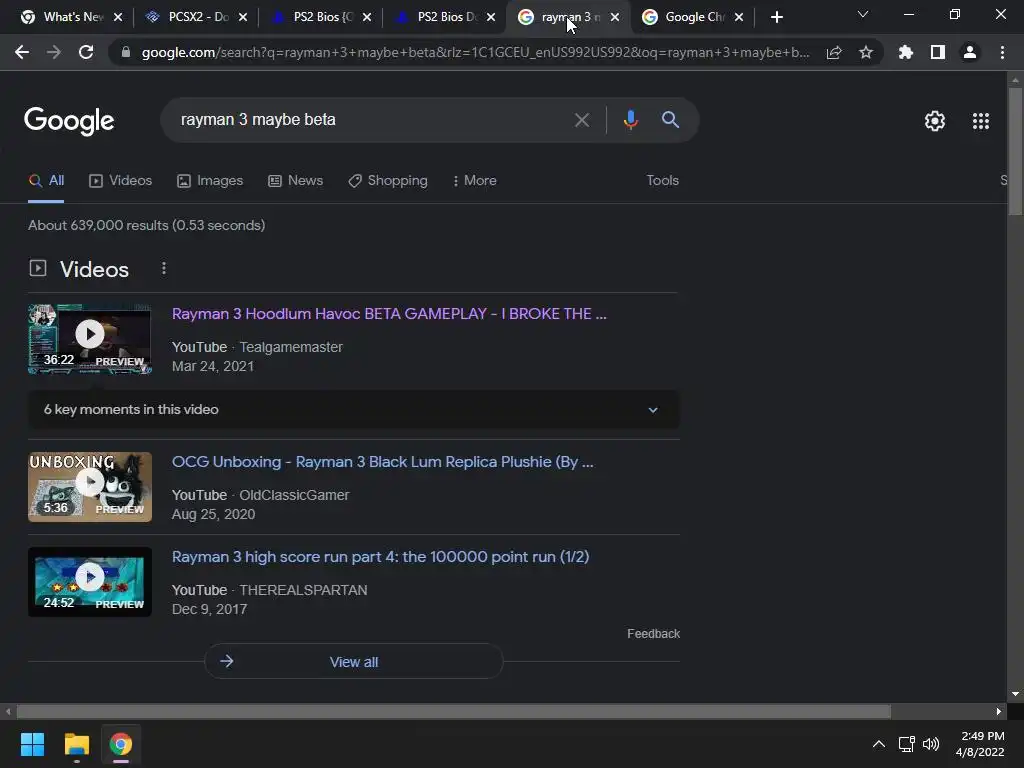
Task: Switch to the Videos search tab
Action: (x=121, y=181)
